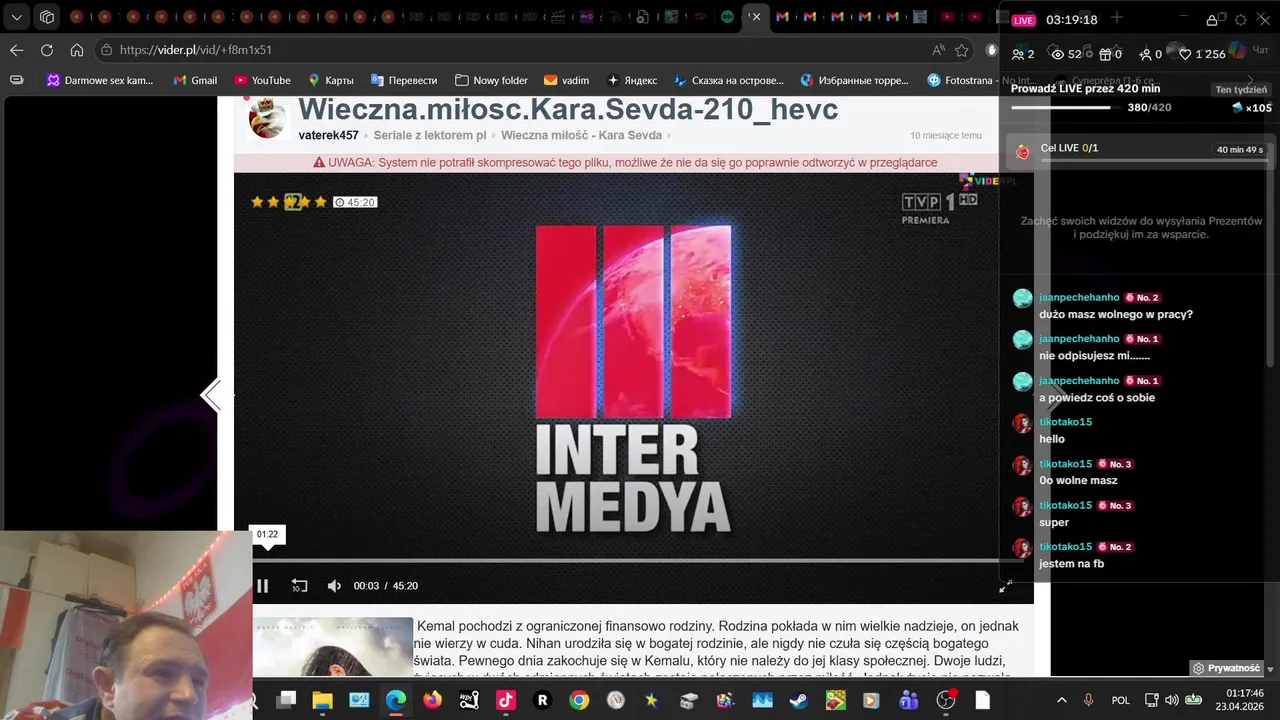
Task: View likes heart count
Action: coord(1202,54)
